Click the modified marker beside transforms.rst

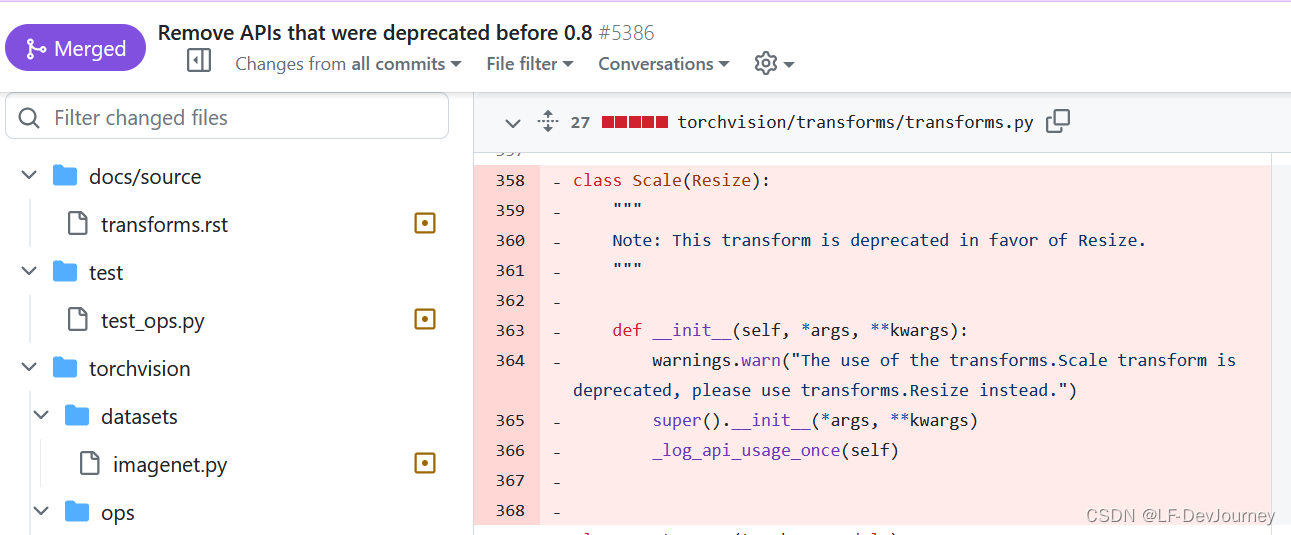[425, 224]
